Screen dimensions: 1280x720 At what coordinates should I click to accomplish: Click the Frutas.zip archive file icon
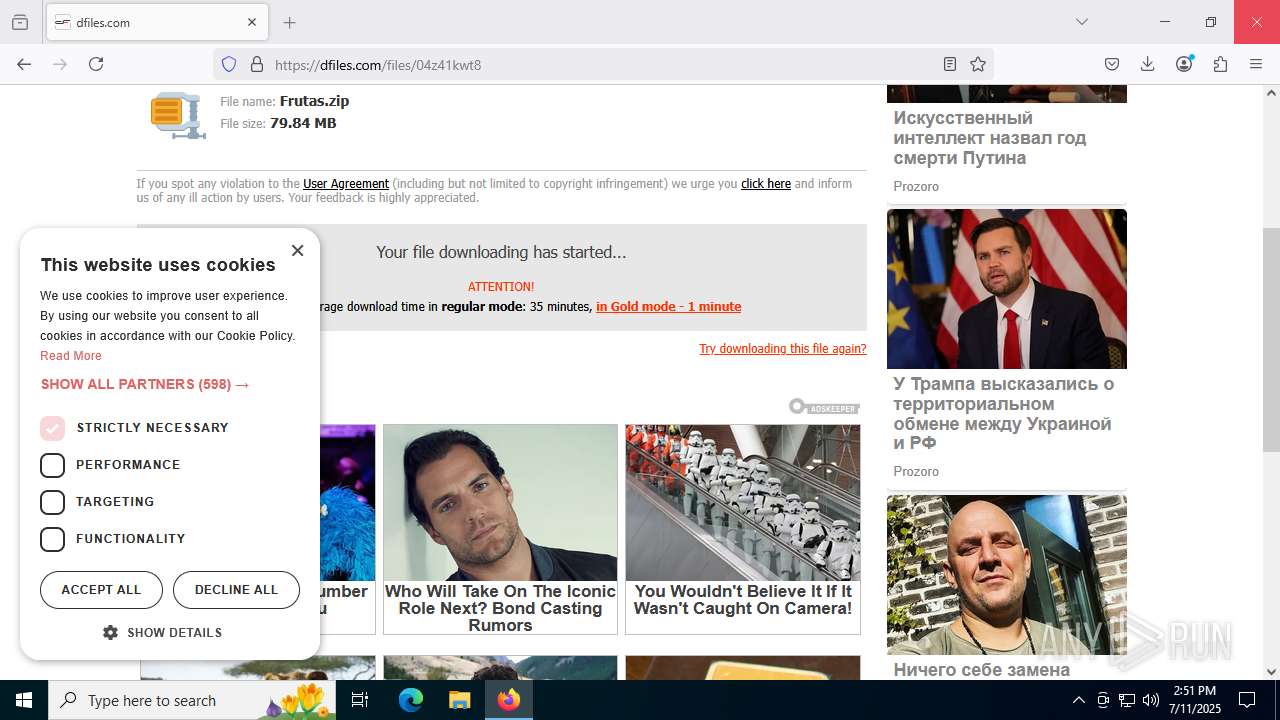[x=178, y=114]
